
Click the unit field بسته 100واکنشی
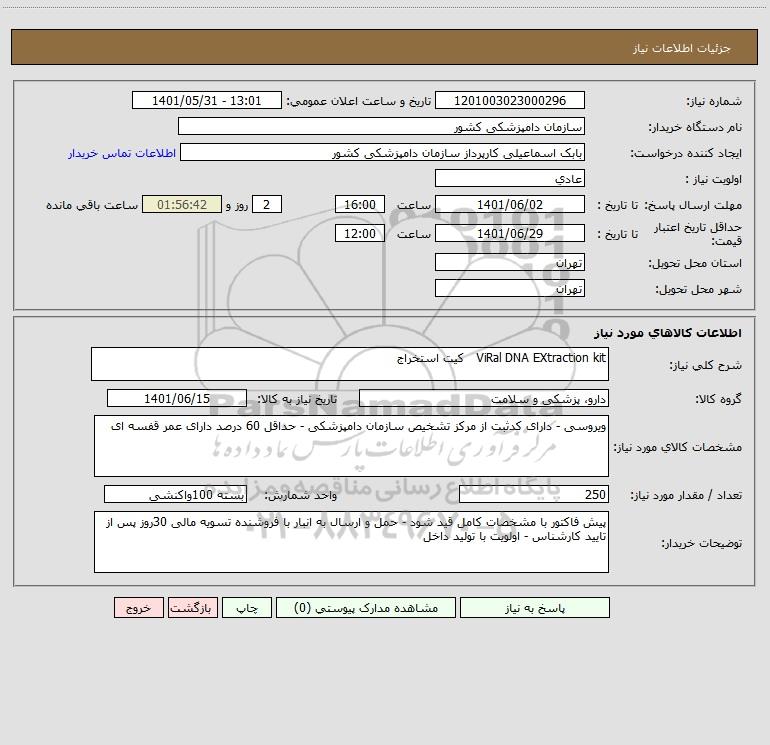click(x=175, y=495)
